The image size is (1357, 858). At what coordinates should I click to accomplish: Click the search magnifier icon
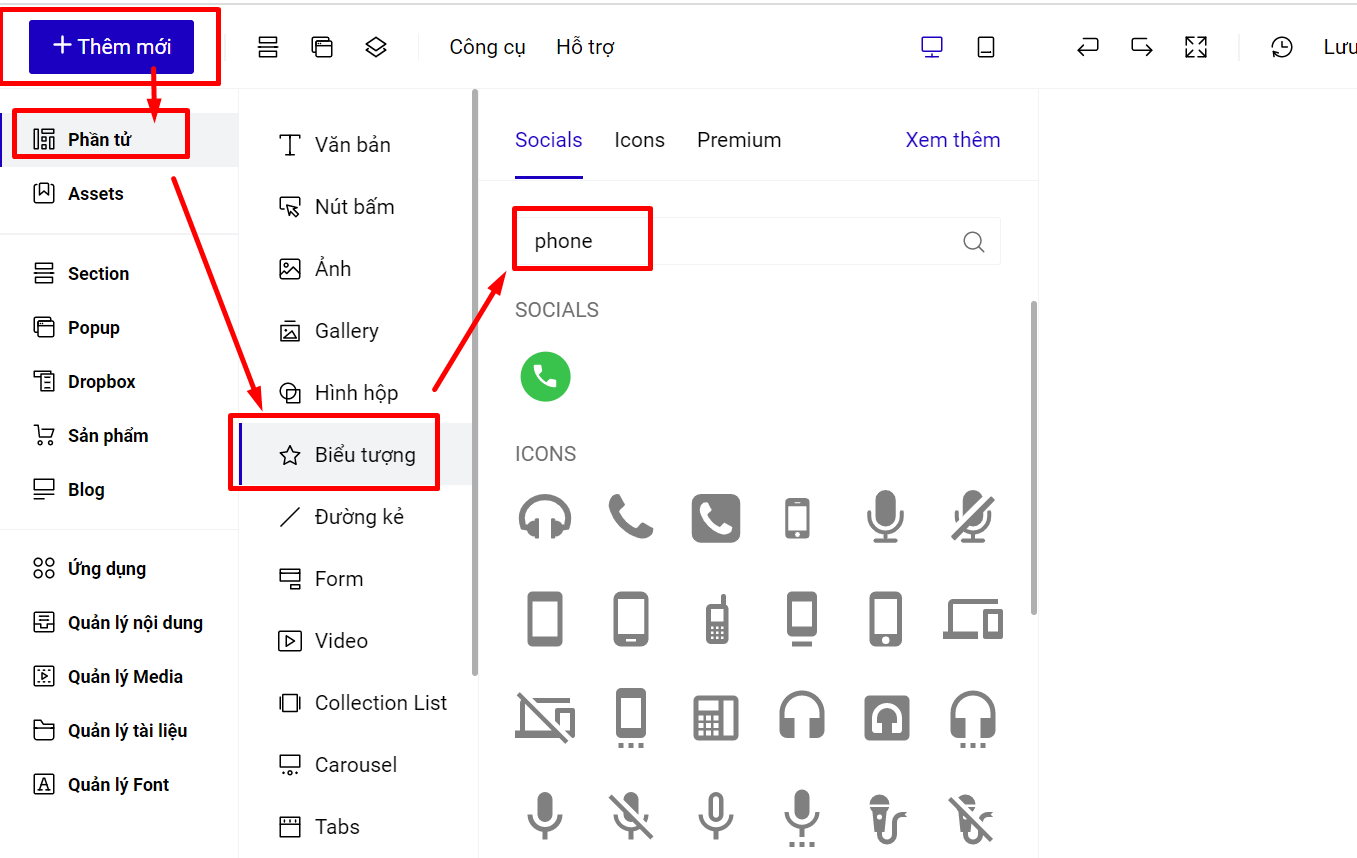pyautogui.click(x=973, y=241)
